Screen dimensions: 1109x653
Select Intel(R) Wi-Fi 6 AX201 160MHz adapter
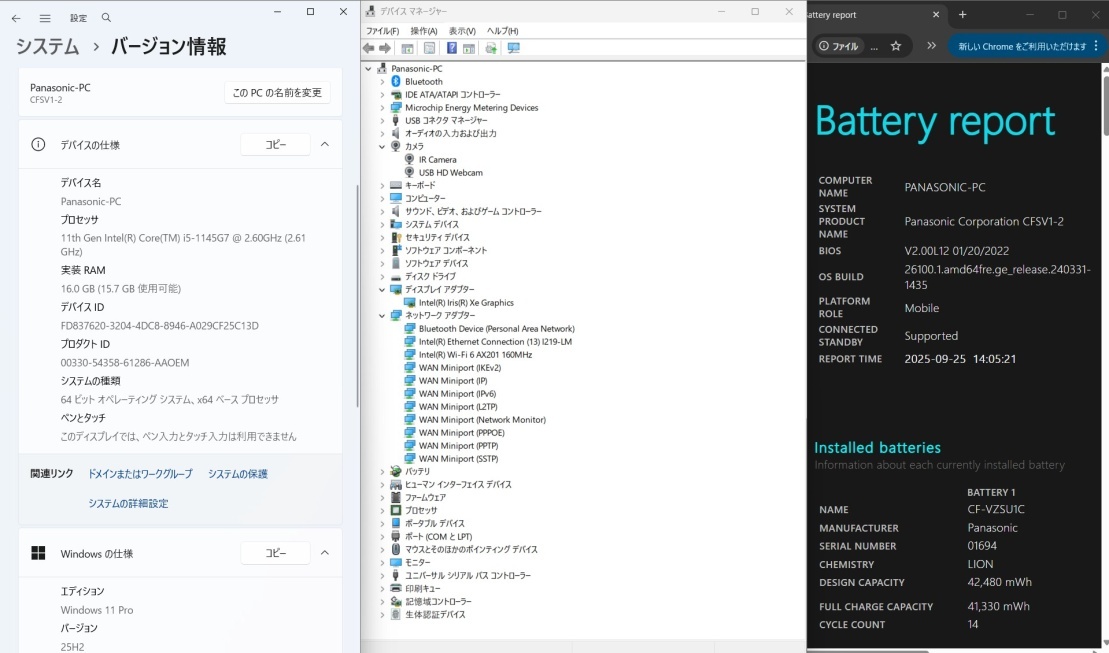click(475, 354)
